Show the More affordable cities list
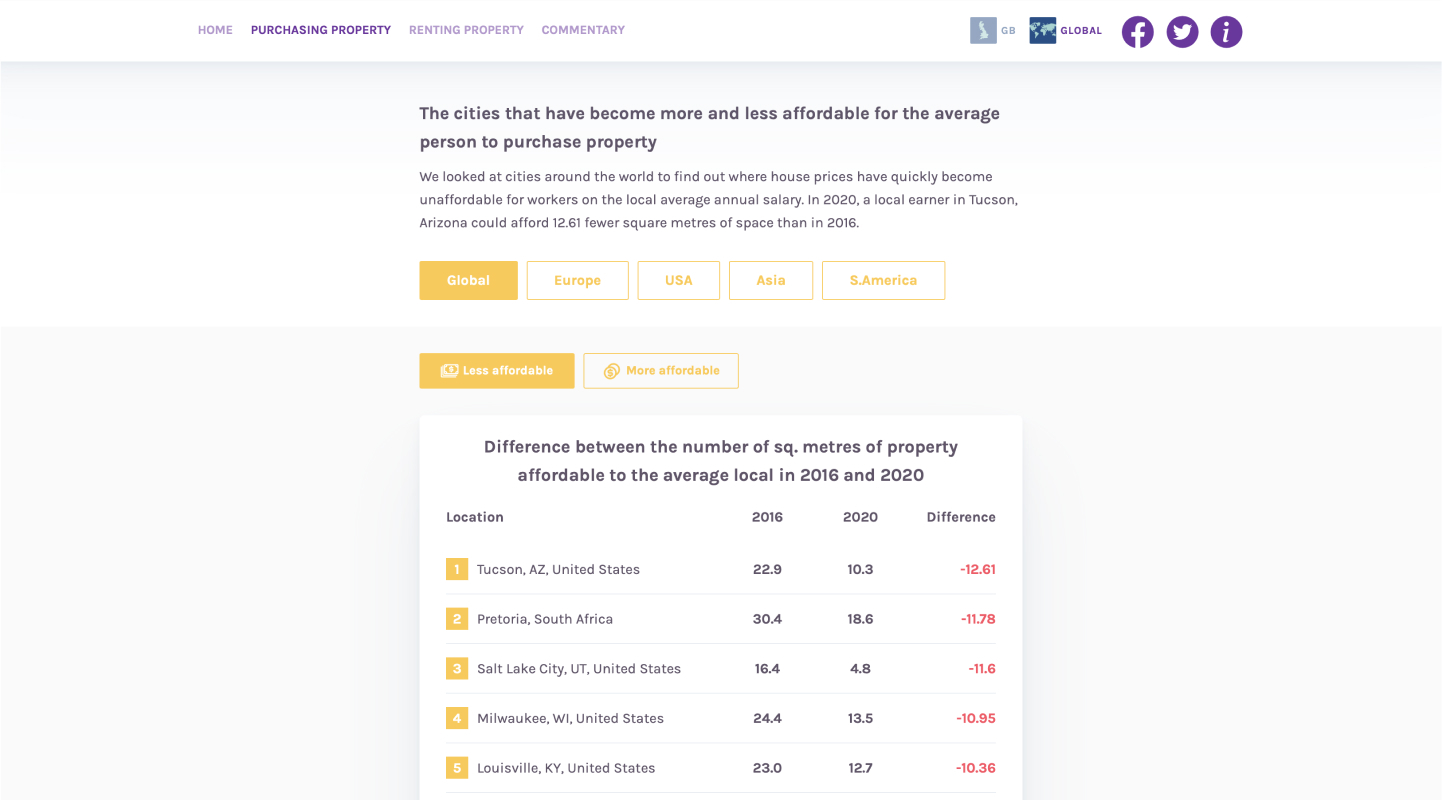This screenshot has width=1442, height=800. [661, 371]
